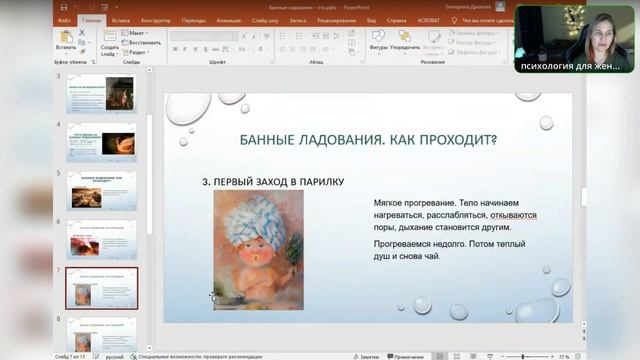
Task: Open the Arrange (Упорядочить) dropdown
Action: point(405,41)
